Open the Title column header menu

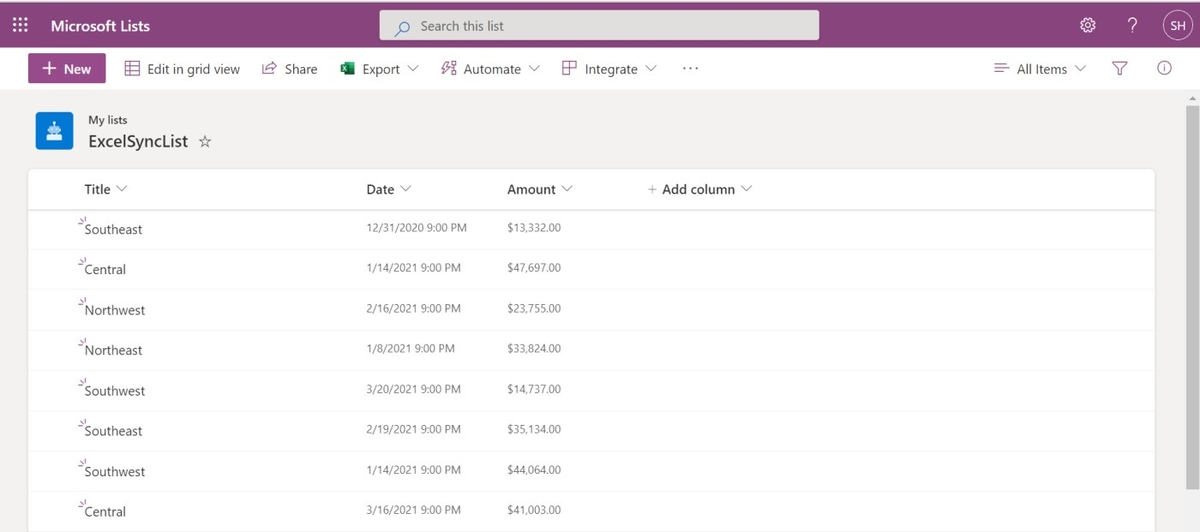coord(105,189)
